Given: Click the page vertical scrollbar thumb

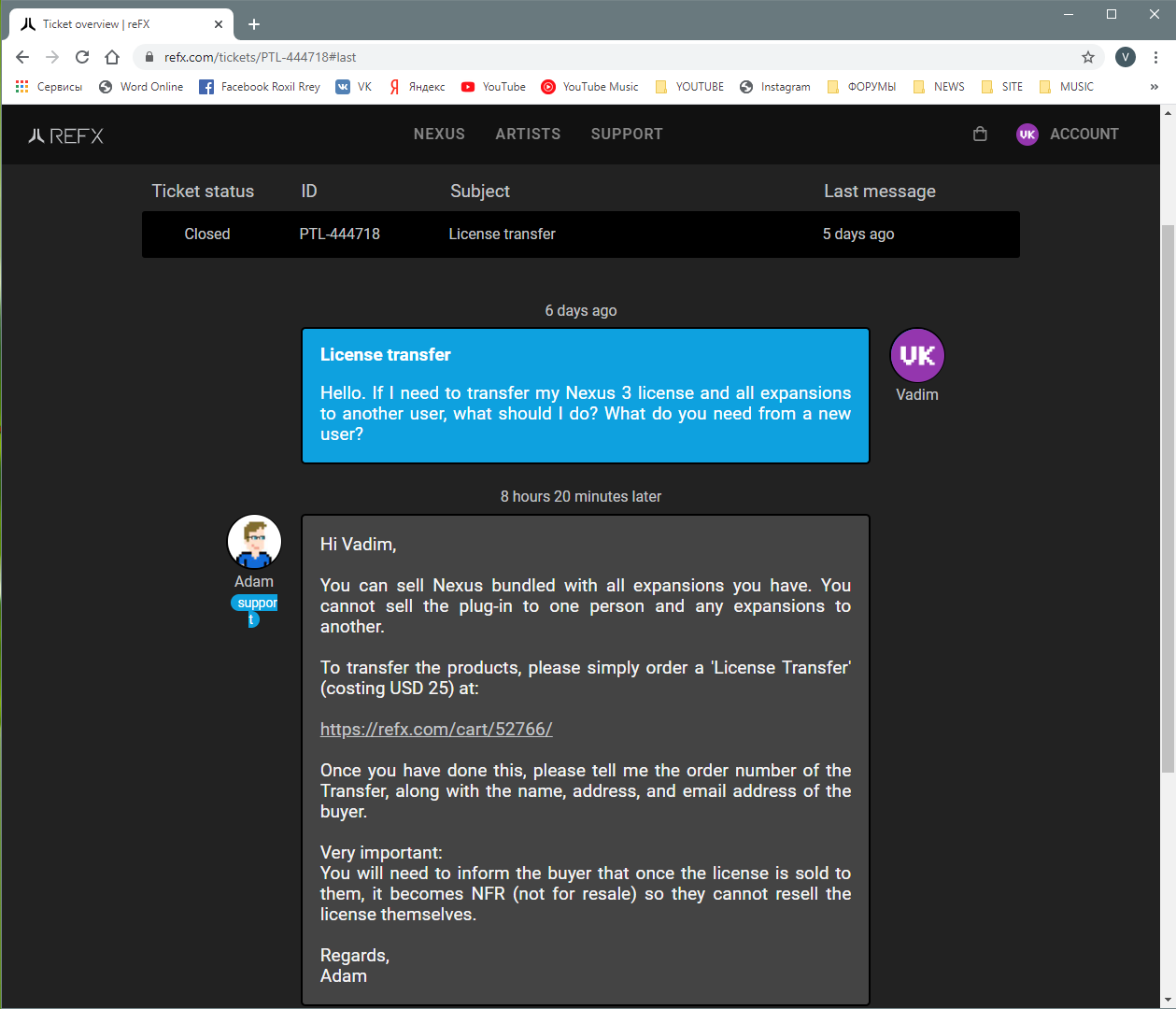Looking at the screenshot, I should click(1168, 499).
